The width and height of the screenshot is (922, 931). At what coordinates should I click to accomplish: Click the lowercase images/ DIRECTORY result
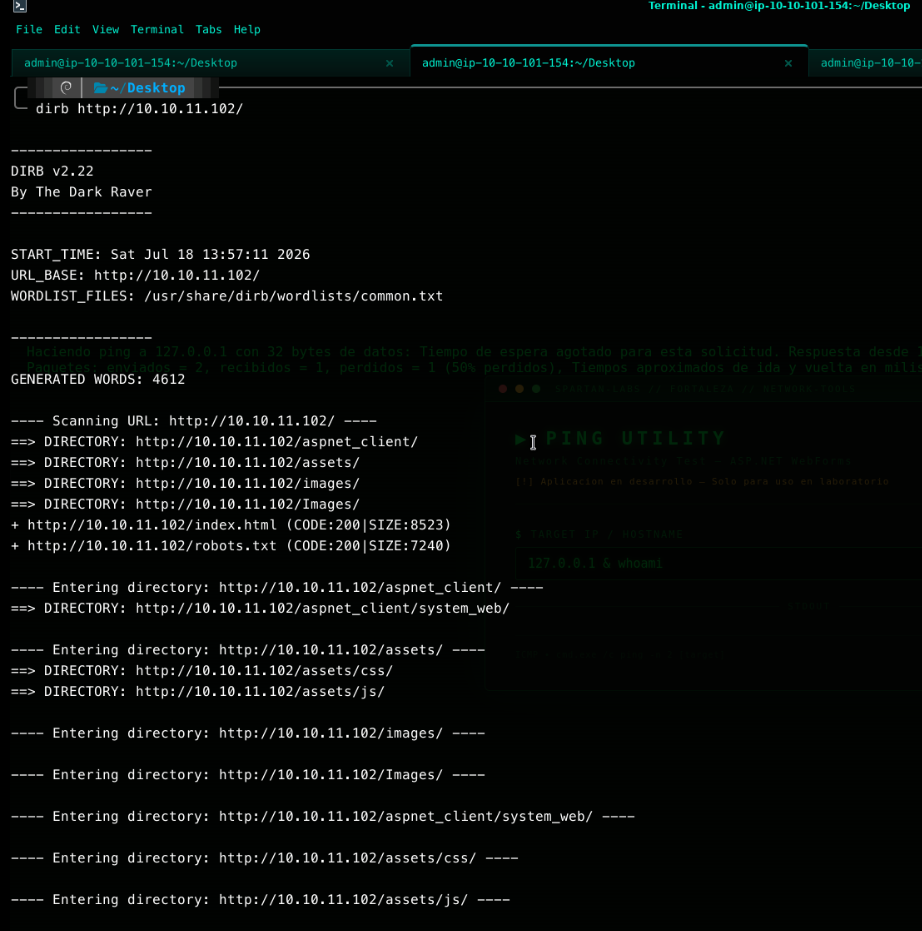(185, 483)
